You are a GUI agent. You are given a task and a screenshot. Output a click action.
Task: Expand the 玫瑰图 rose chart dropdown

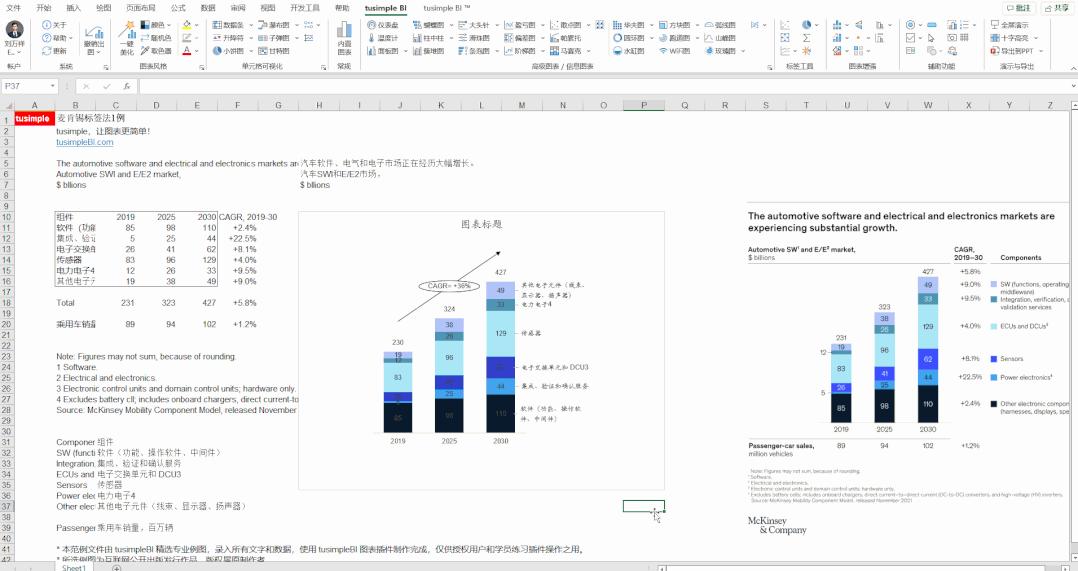pos(742,51)
